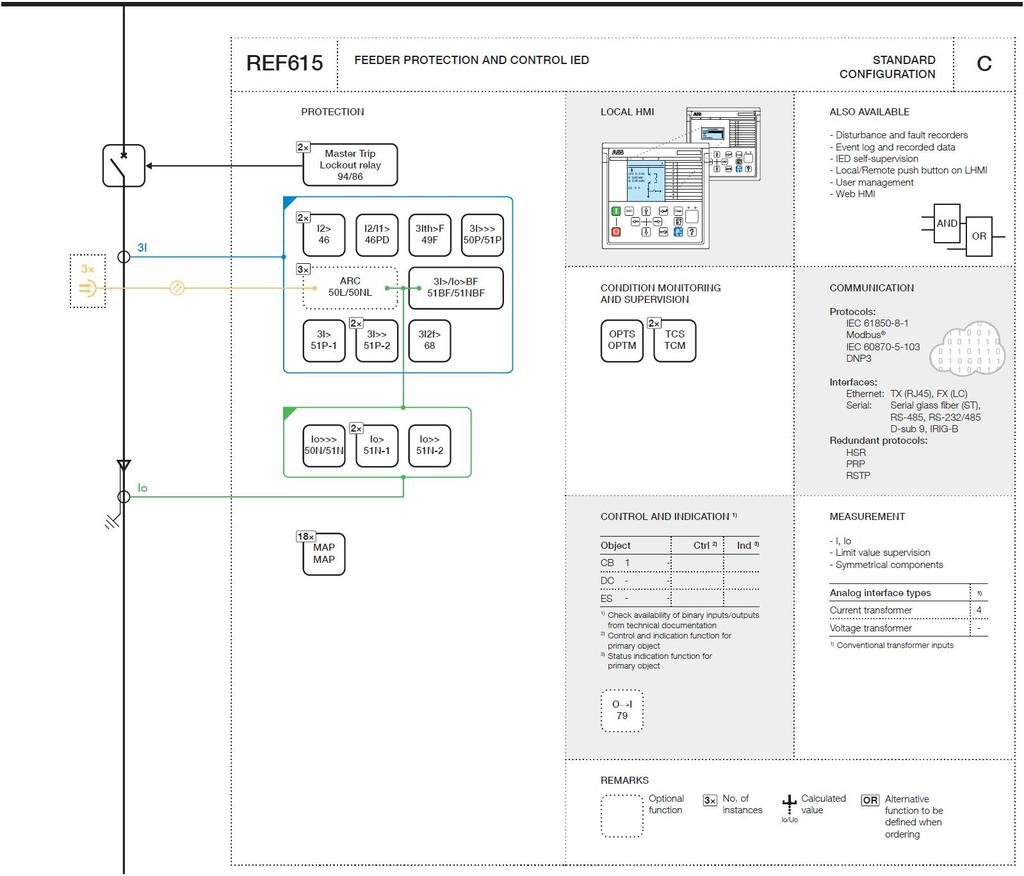Select 'Local/Remote push button on LHMI' entry

tap(908, 170)
